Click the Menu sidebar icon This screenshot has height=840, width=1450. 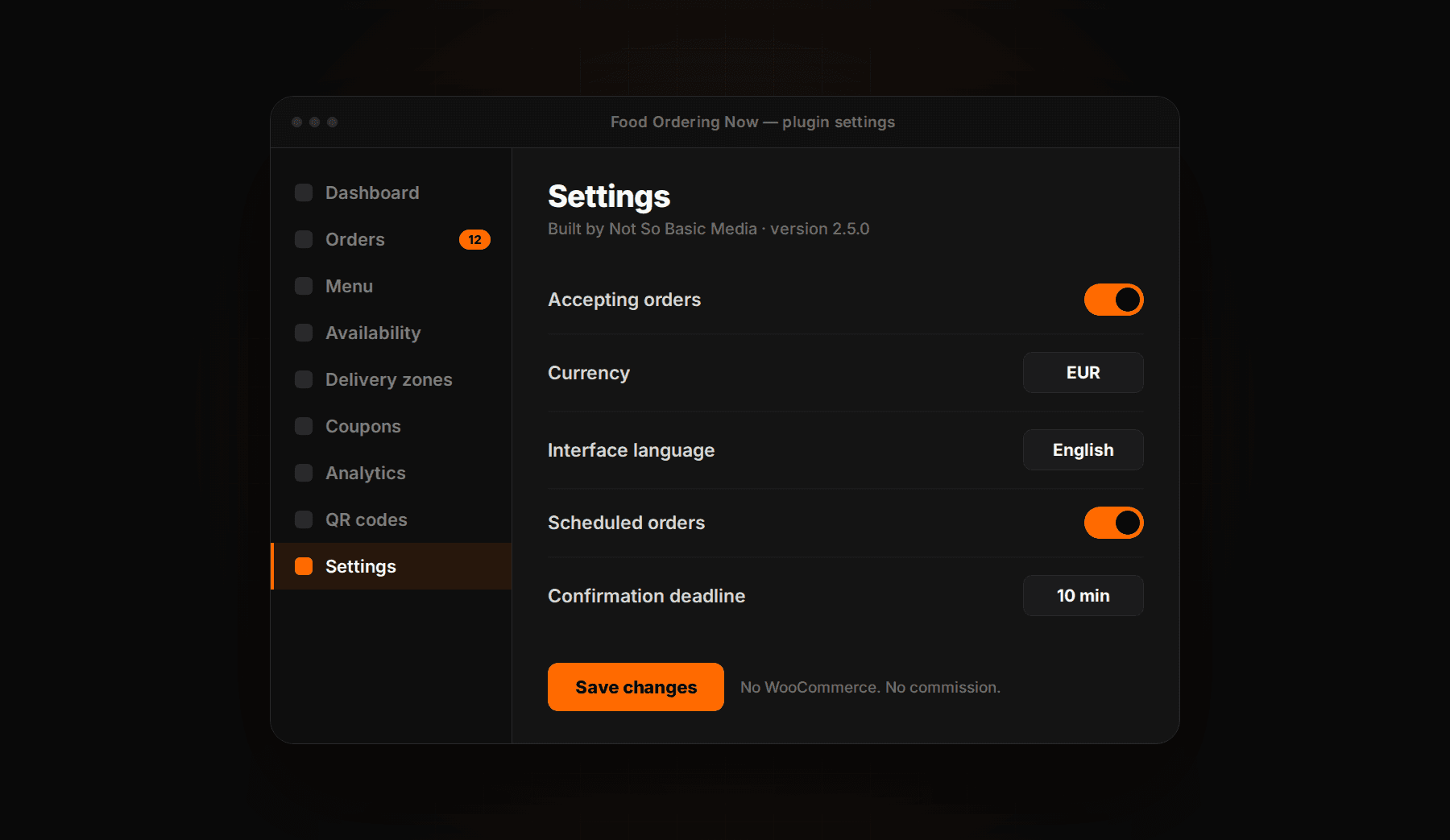click(x=304, y=286)
